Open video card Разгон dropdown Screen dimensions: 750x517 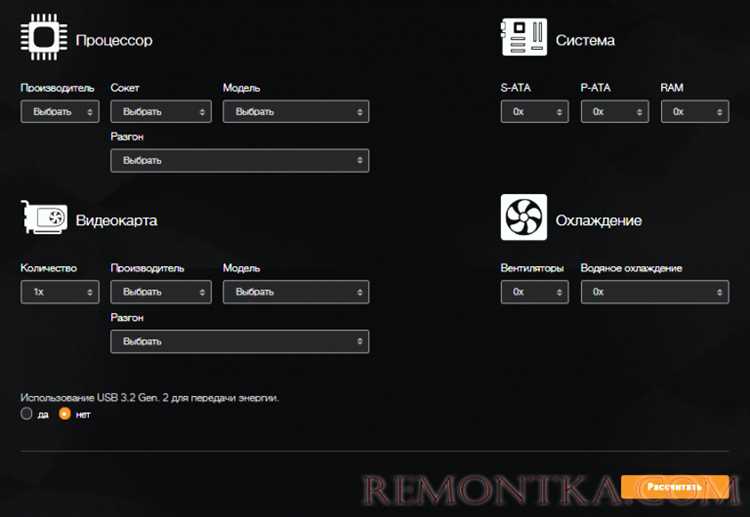coord(240,341)
